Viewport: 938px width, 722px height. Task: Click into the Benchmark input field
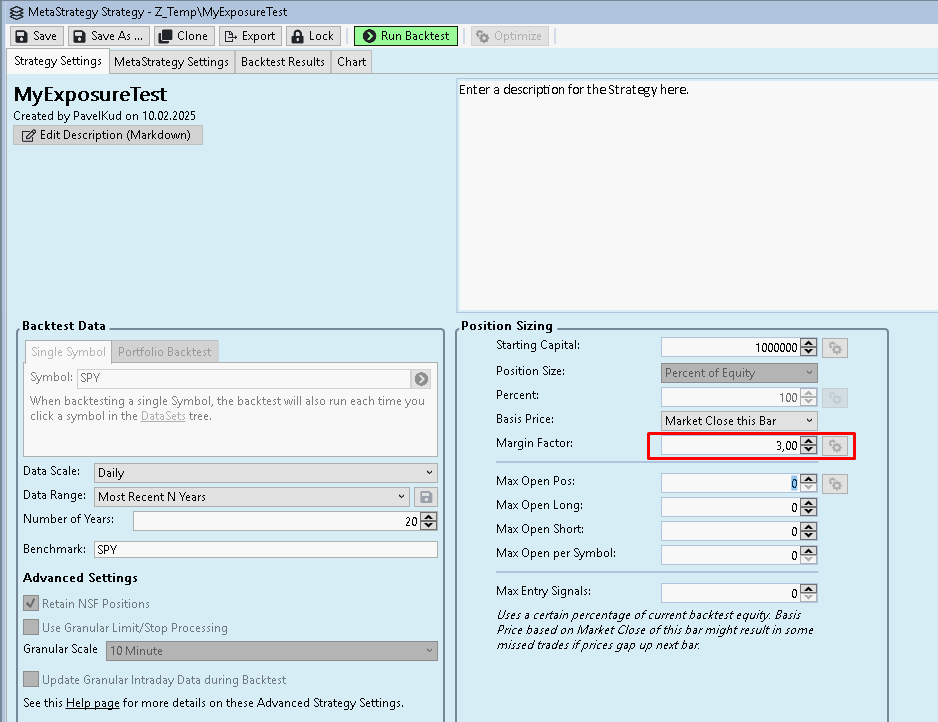pyautogui.click(x=265, y=550)
